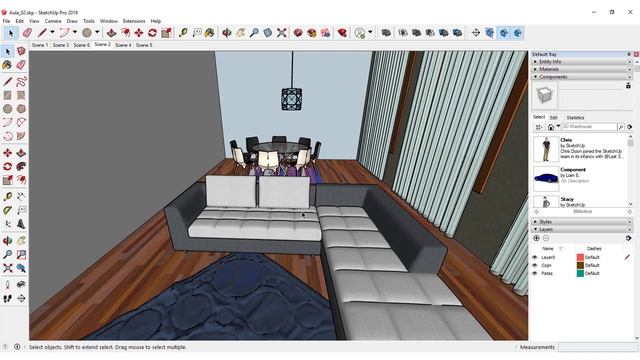Screen dimensions: 640x360
Task: Open the Arc tool dropdown arrow
Action: point(75,32)
